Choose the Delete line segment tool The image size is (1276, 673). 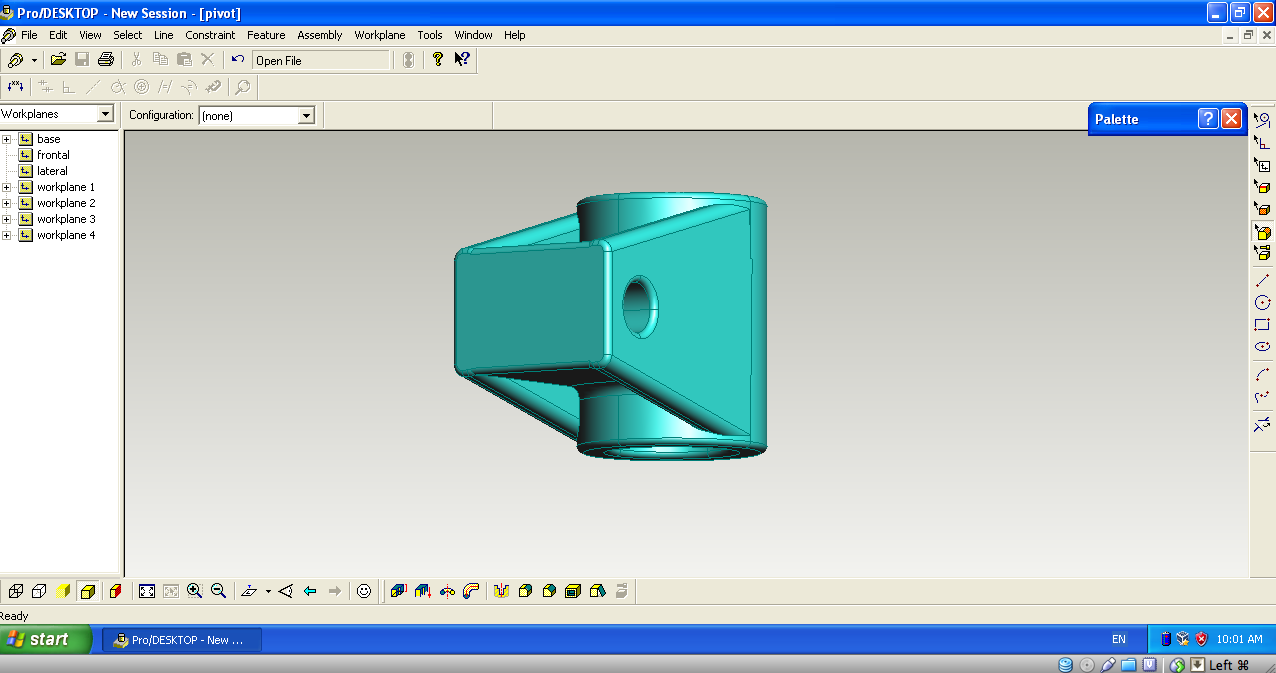point(1262,425)
